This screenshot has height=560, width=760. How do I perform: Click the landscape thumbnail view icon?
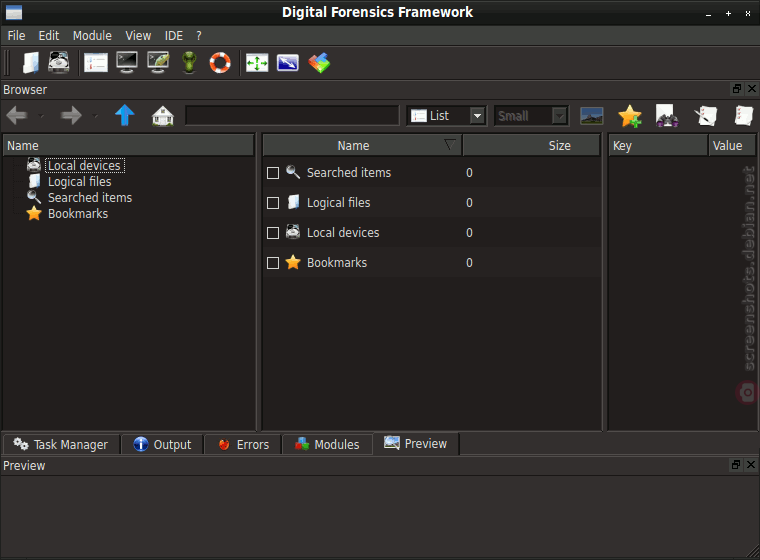(592, 116)
